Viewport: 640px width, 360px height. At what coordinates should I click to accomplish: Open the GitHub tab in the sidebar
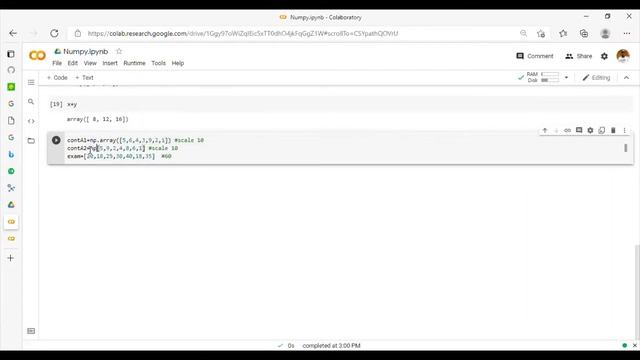click(x=11, y=70)
